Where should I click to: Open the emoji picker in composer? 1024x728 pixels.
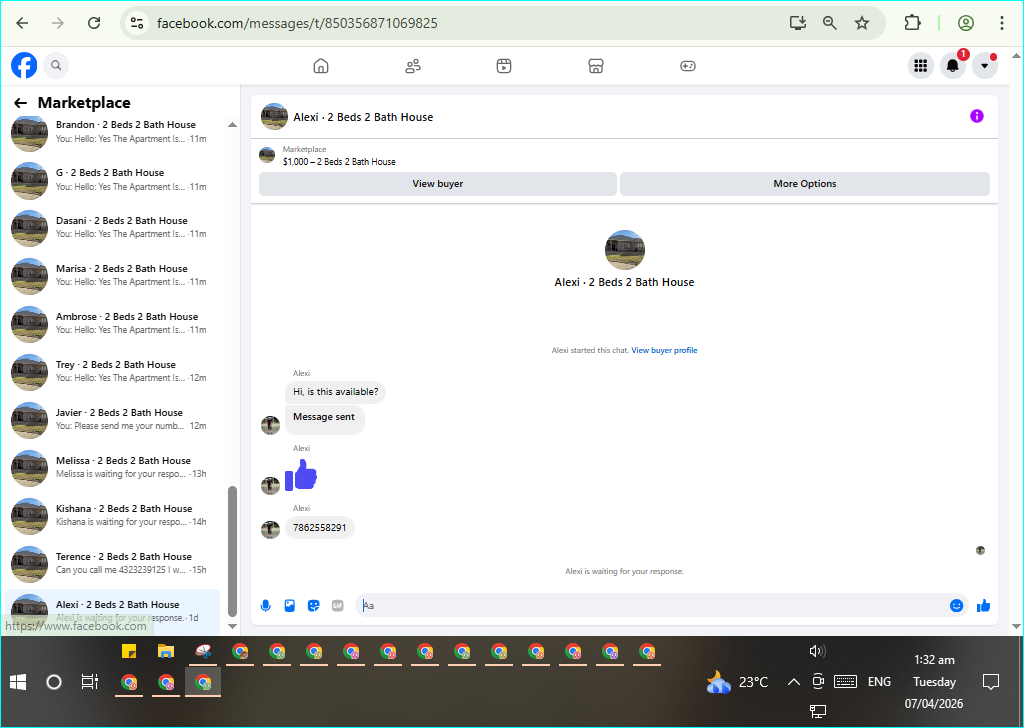(956, 606)
